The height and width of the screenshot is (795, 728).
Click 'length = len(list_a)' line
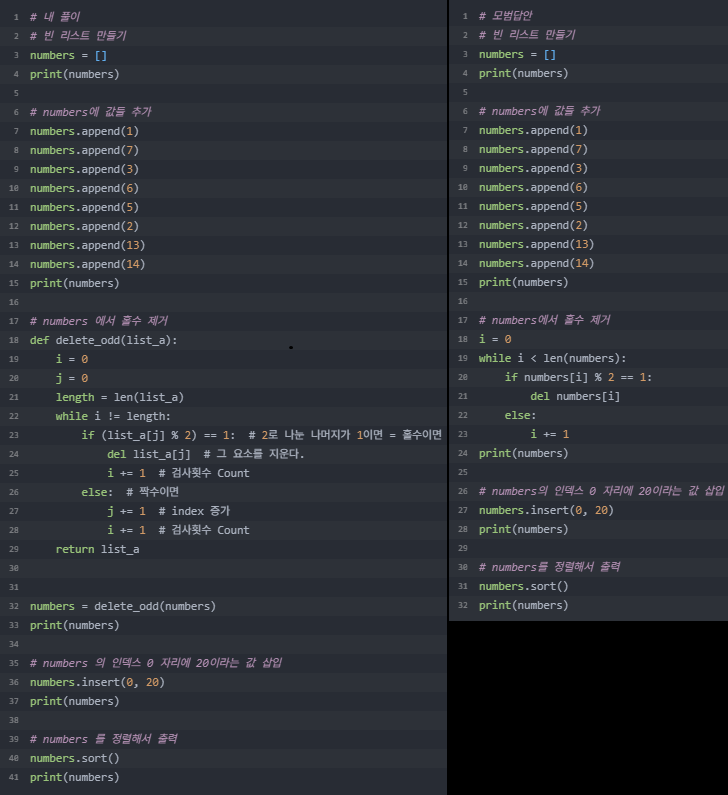pyautogui.click(x=120, y=397)
